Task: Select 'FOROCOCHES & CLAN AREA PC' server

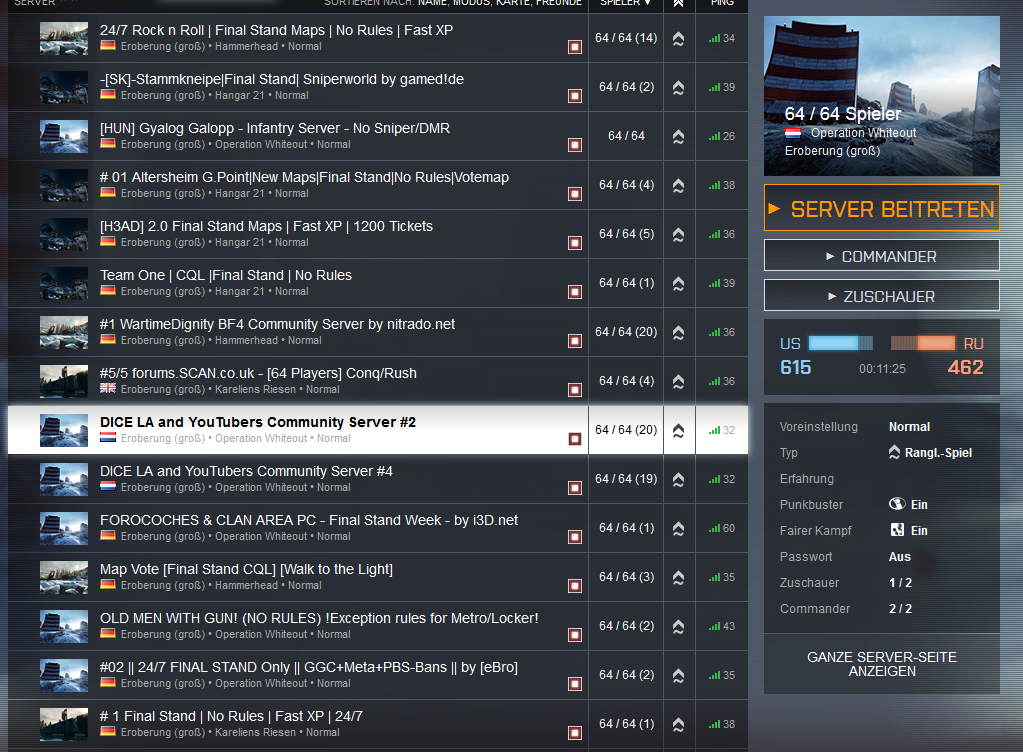Action: point(378,528)
